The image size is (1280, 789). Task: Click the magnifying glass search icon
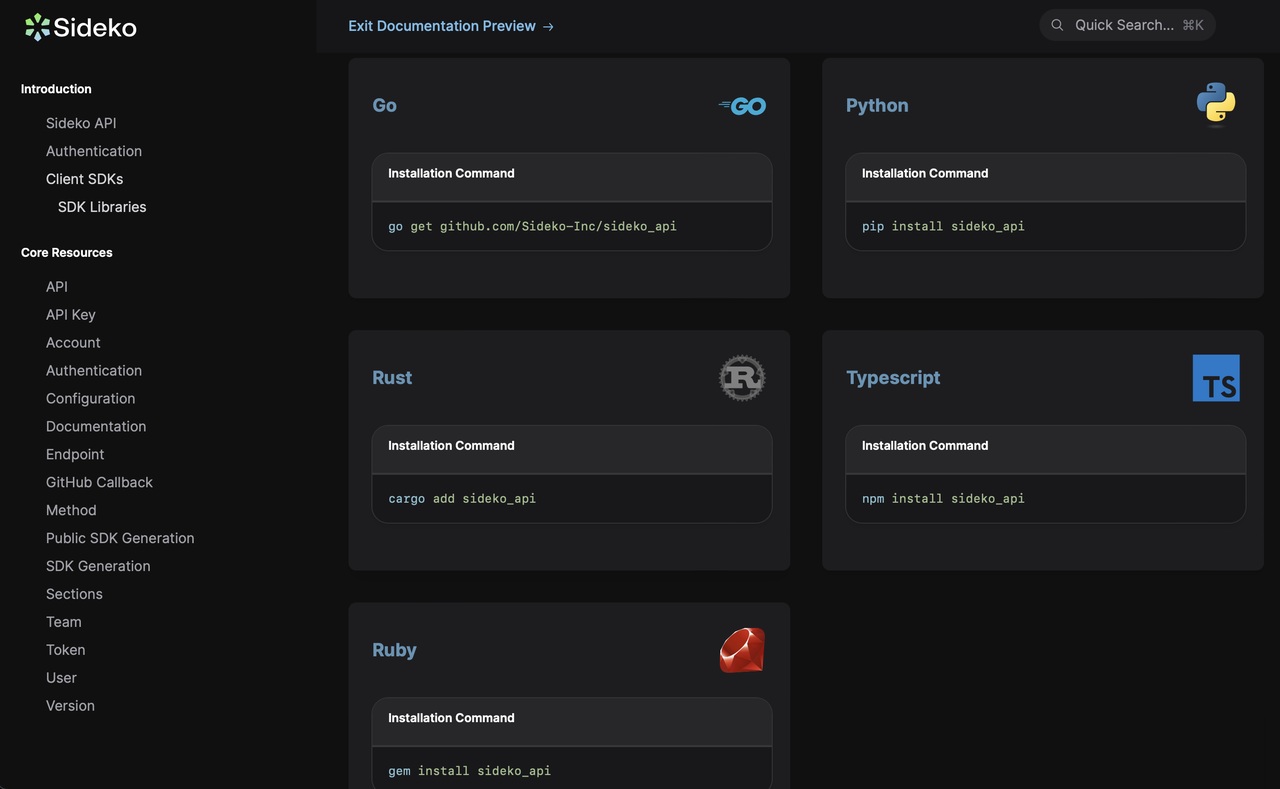point(1057,25)
